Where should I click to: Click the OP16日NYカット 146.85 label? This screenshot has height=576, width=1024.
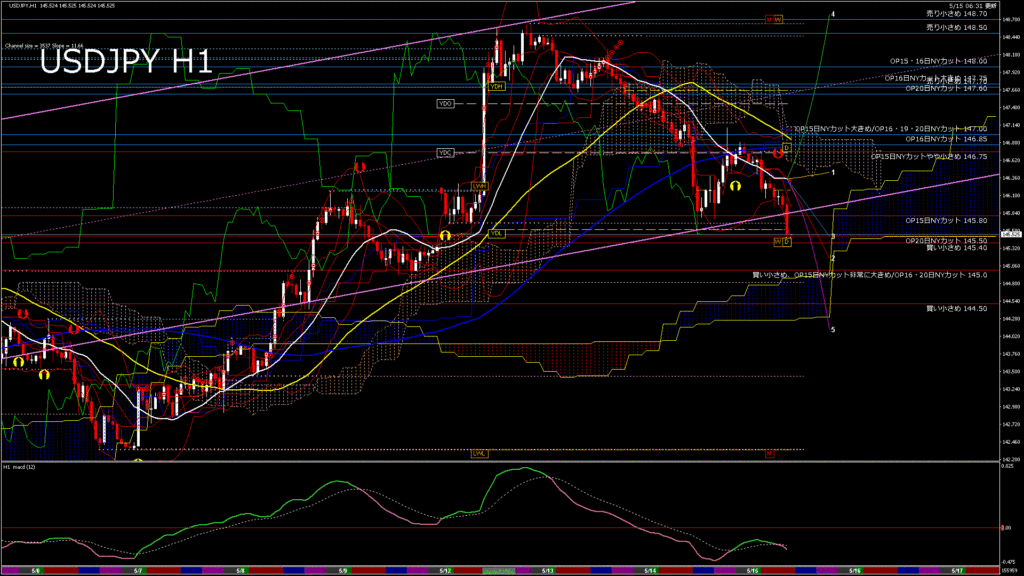(946, 140)
